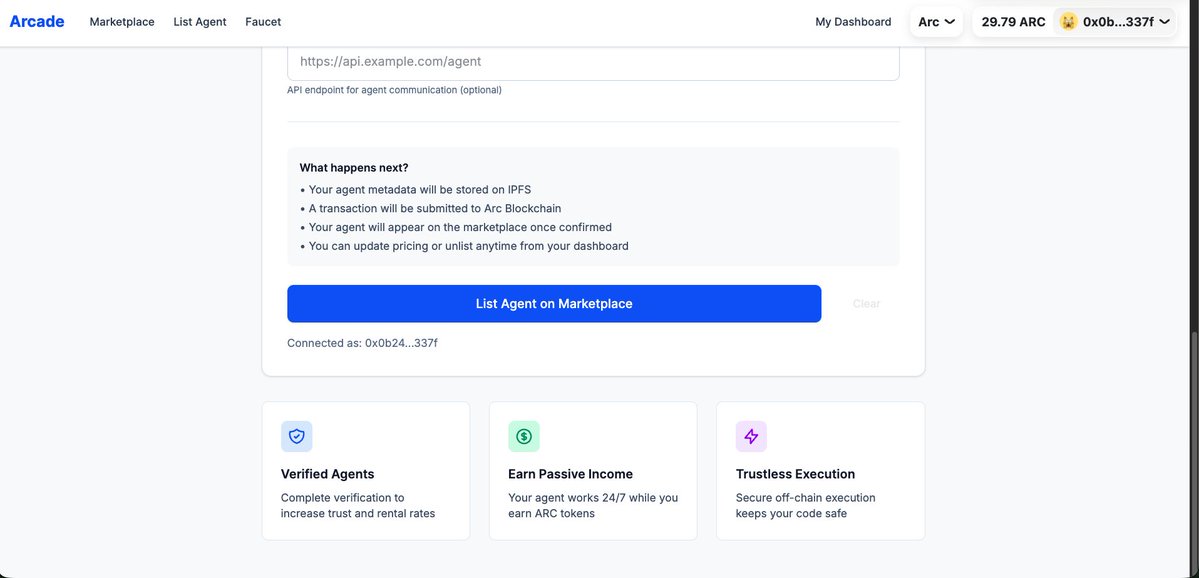Click 'A transaction will be submitted to Arc Blockchain'
The width and height of the screenshot is (1199, 578).
coord(431,208)
